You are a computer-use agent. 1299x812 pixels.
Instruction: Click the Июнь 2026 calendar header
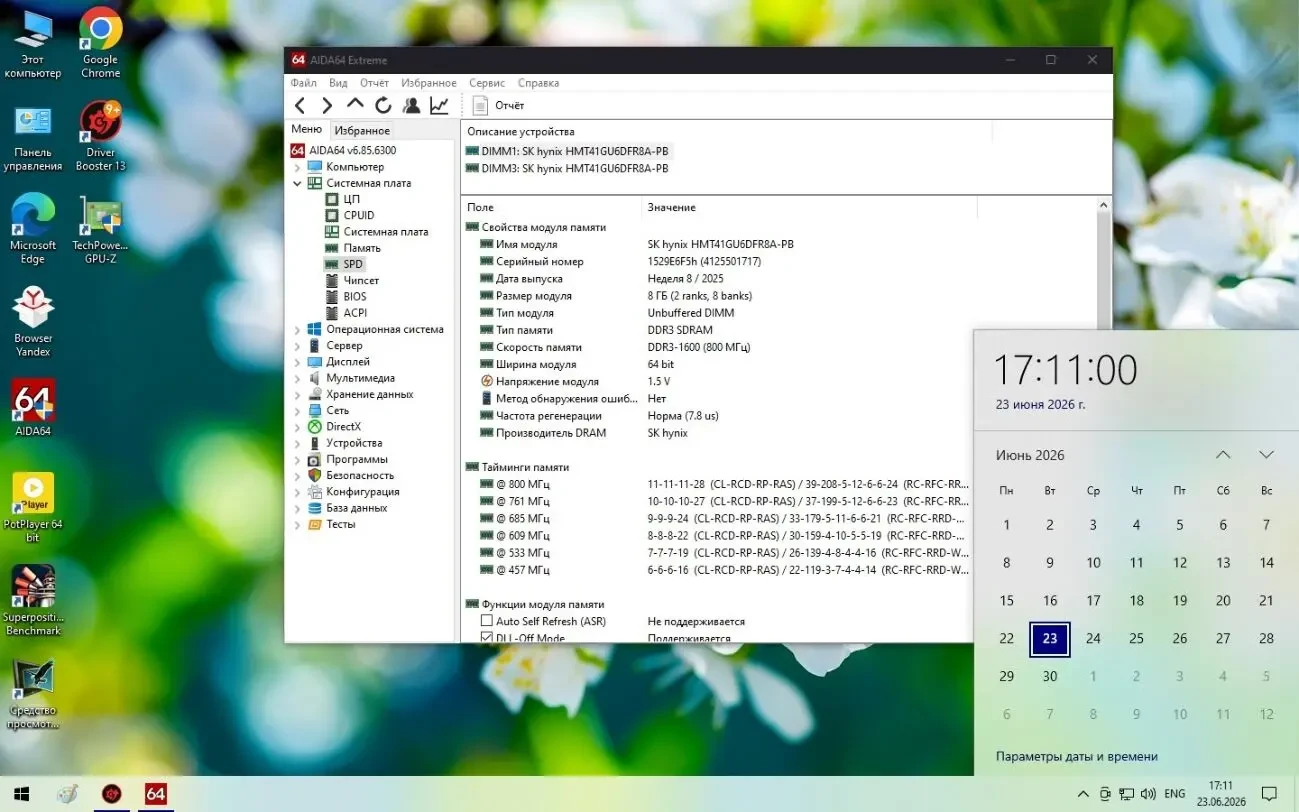click(x=1030, y=455)
